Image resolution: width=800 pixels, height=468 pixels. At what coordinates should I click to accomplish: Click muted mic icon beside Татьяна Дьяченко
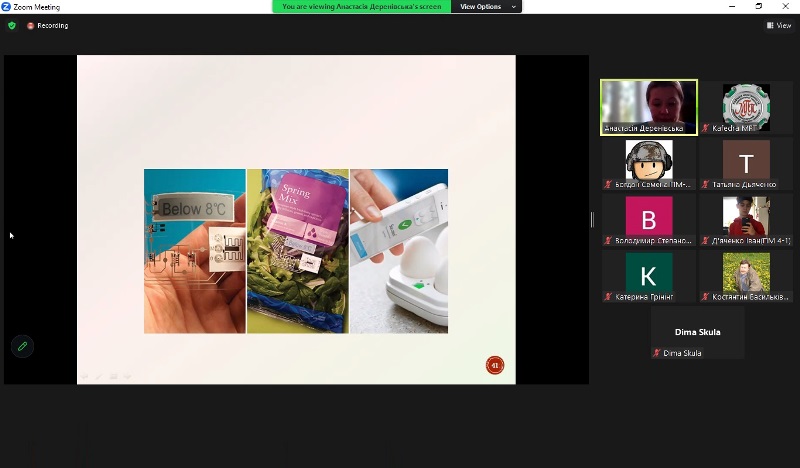tap(706, 185)
